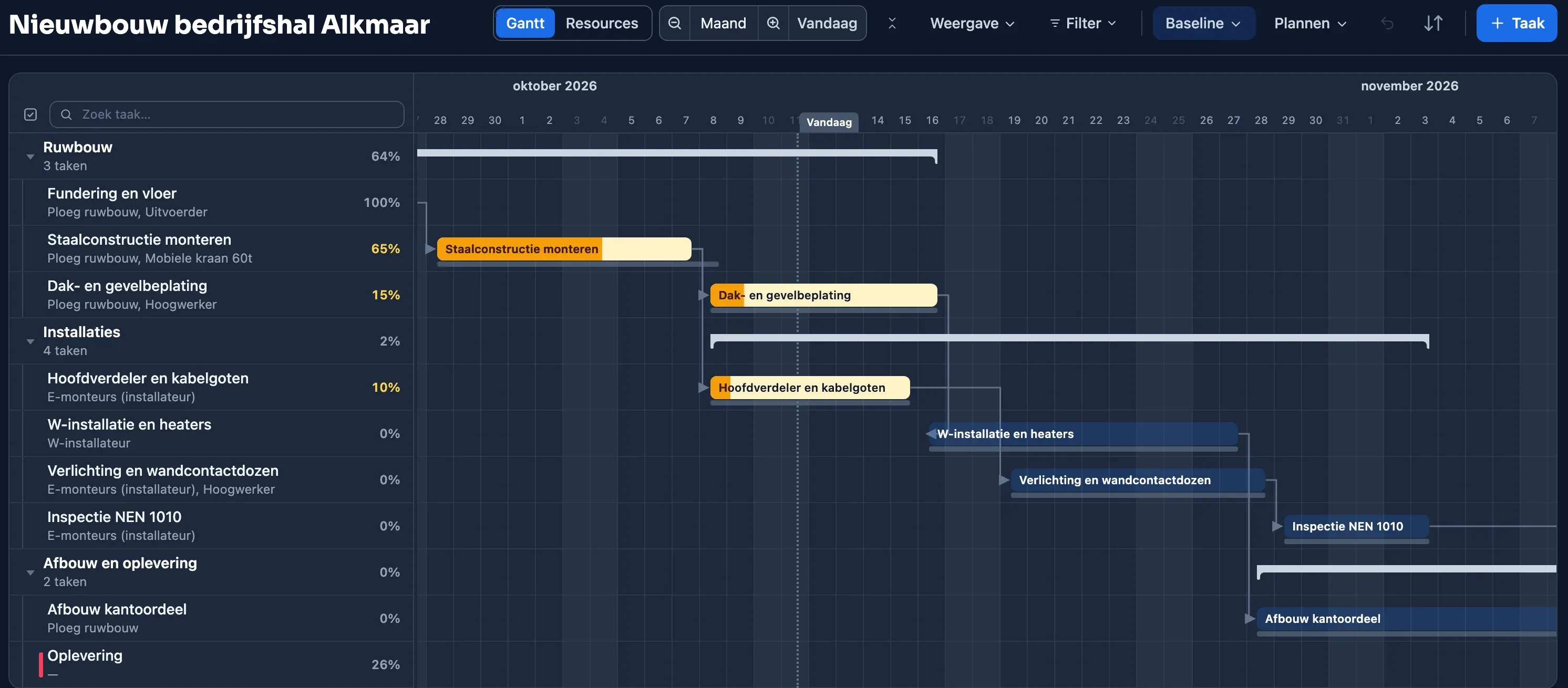Click the oktober 2026 month header

tap(554, 86)
